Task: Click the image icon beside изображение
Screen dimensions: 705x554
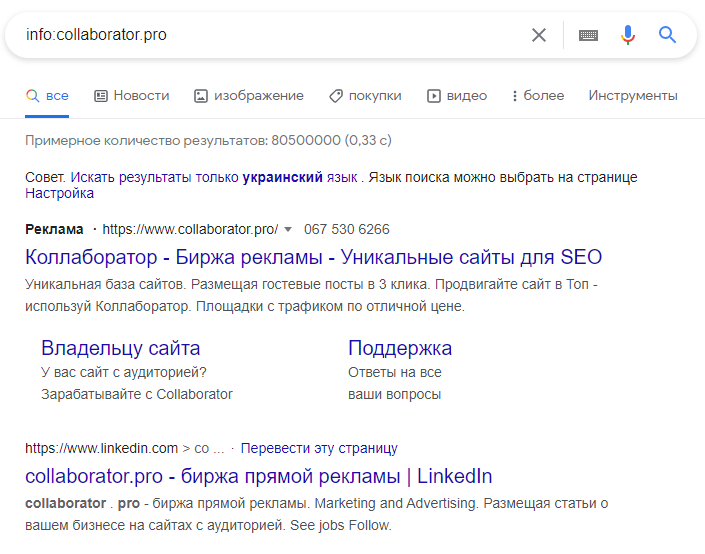Action: tap(200, 96)
